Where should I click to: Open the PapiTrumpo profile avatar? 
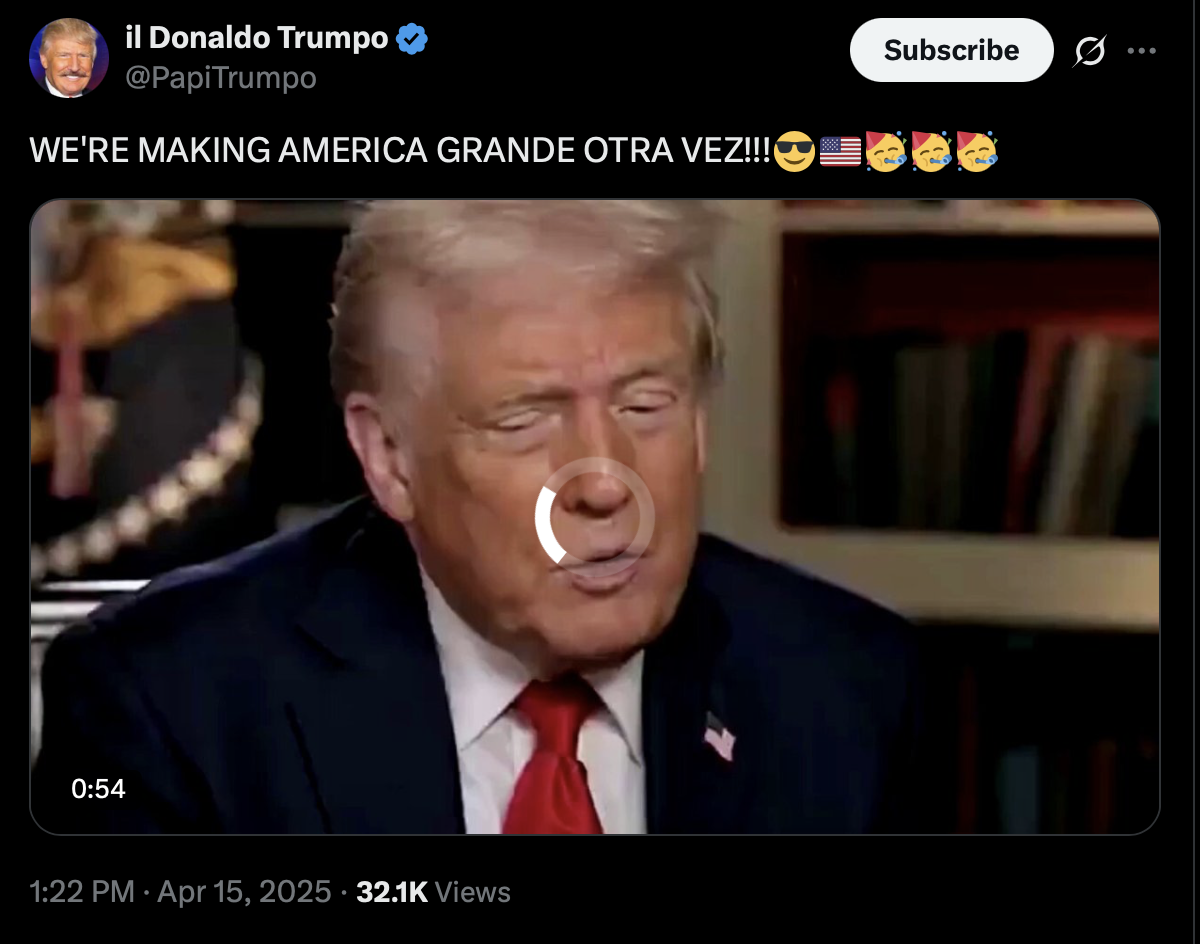[69, 58]
